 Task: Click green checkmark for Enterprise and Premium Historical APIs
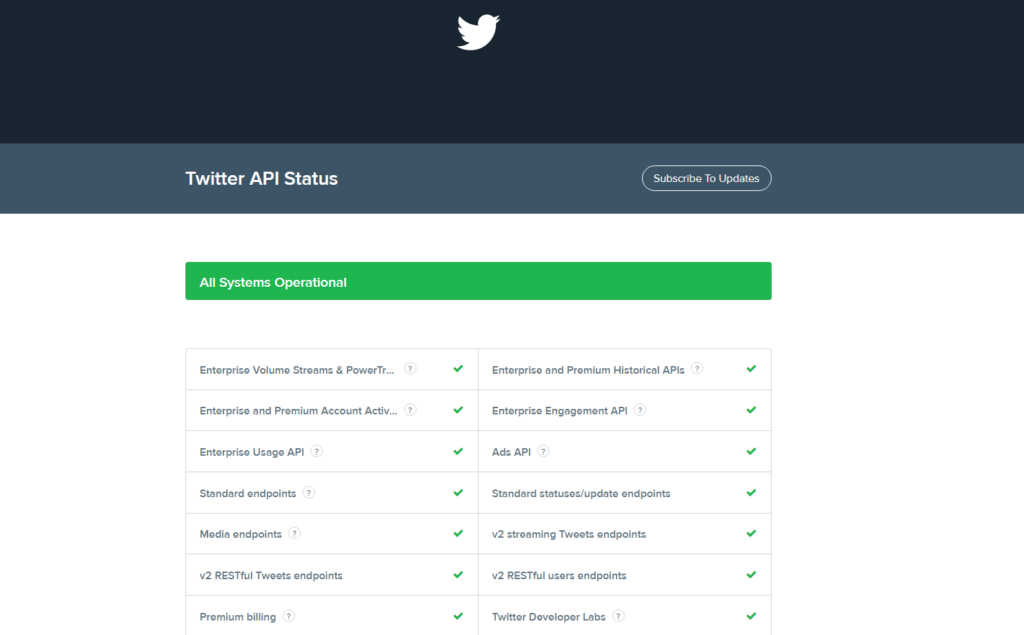coord(751,368)
